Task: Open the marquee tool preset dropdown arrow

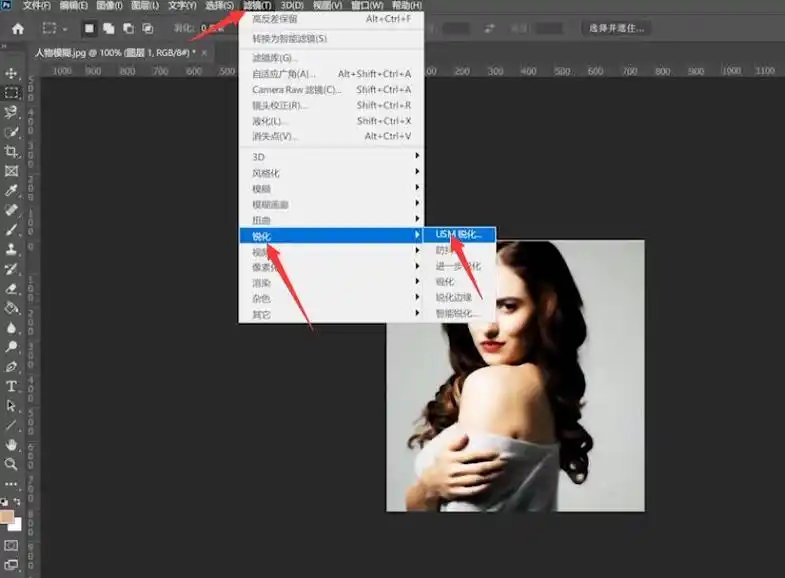Action: click(65, 29)
